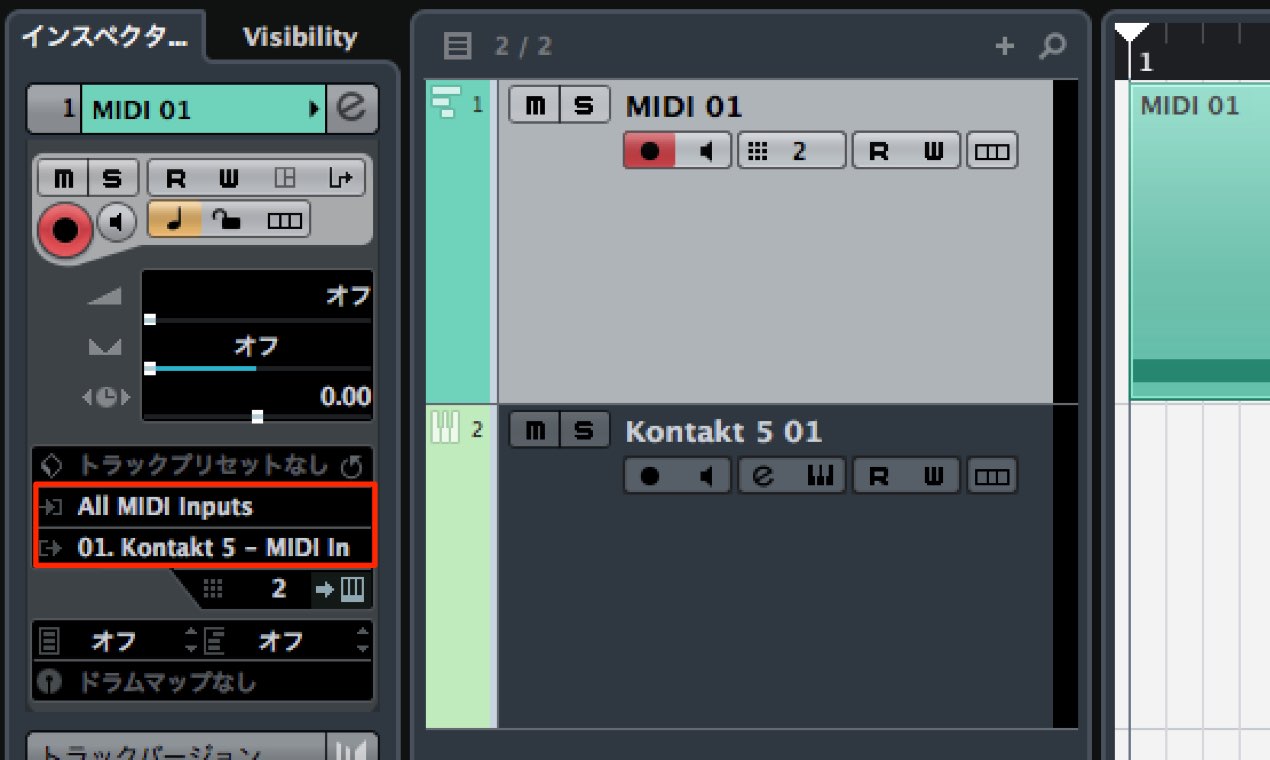Reload track preset icon next to トラックプリセットなし
Image resolution: width=1270 pixels, height=760 pixels.
click(x=351, y=465)
